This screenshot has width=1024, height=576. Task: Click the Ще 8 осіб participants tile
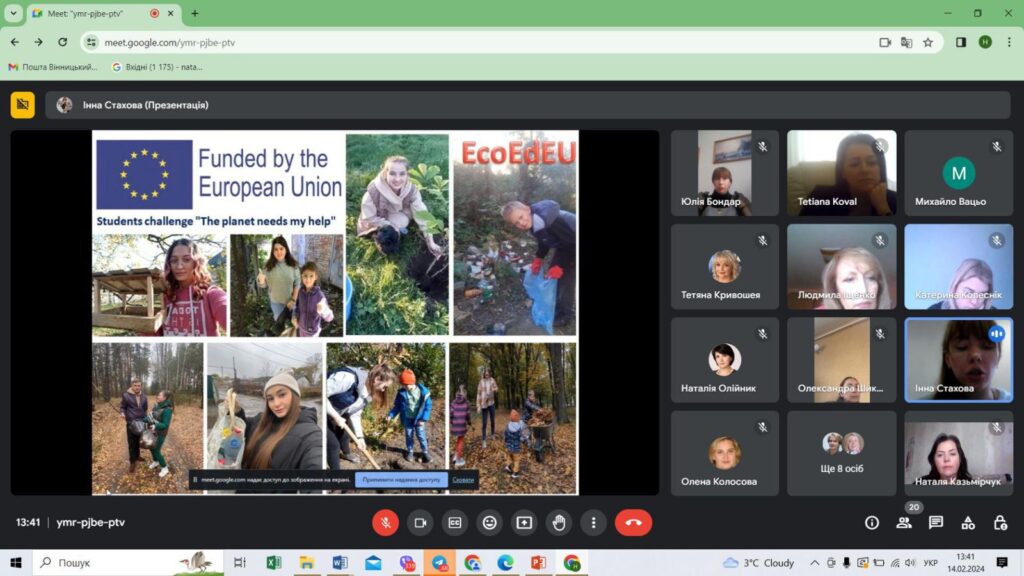[842, 453]
